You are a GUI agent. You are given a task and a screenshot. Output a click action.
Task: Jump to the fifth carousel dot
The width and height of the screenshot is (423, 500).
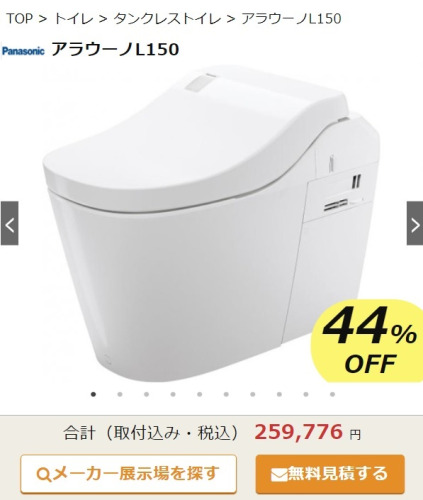[x=199, y=394]
